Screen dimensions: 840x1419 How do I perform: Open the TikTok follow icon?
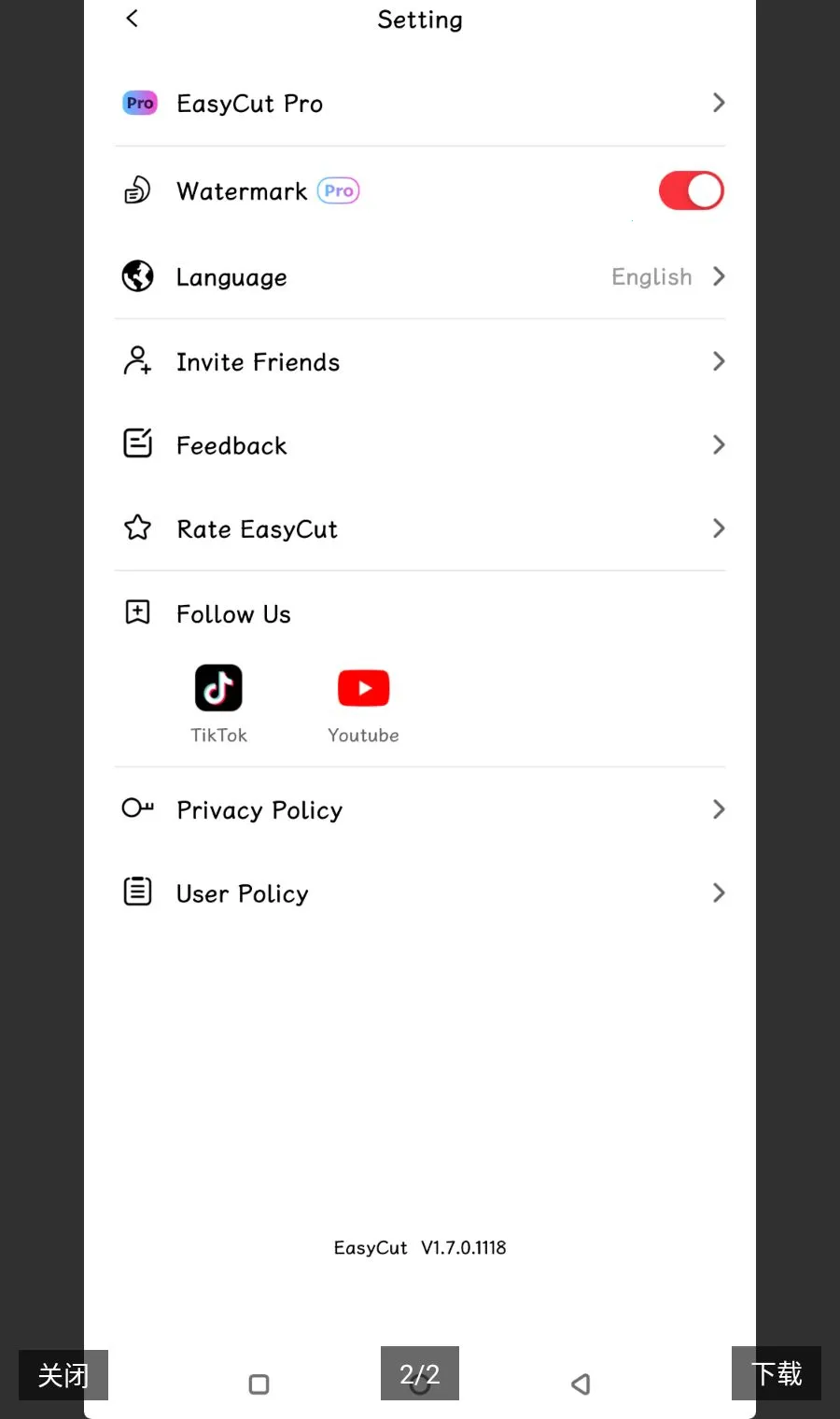[x=218, y=688]
